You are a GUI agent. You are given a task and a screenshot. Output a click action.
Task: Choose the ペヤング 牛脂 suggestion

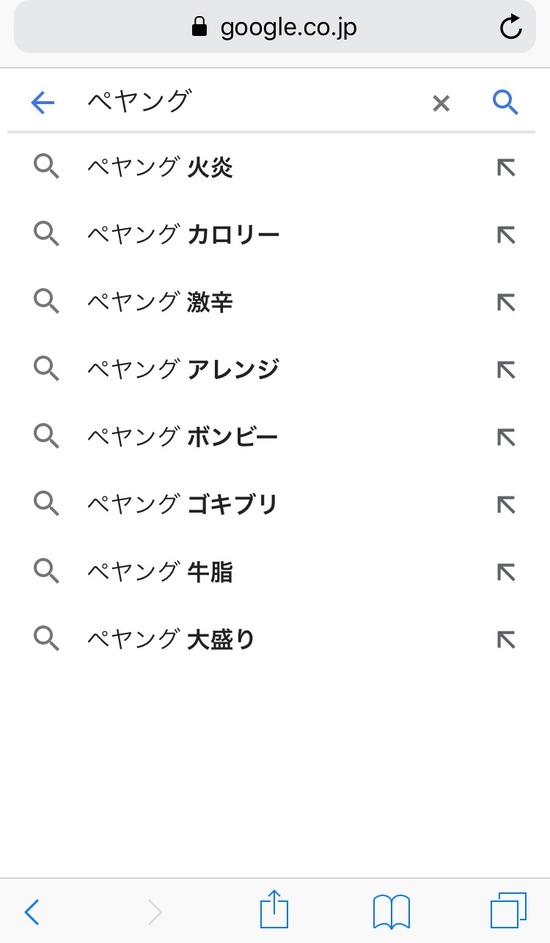tap(275, 572)
